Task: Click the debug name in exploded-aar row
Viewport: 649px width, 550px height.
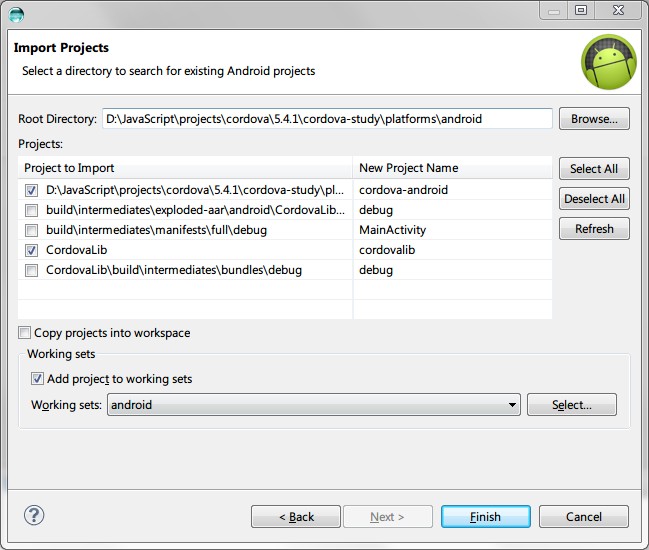Action: tap(376, 210)
